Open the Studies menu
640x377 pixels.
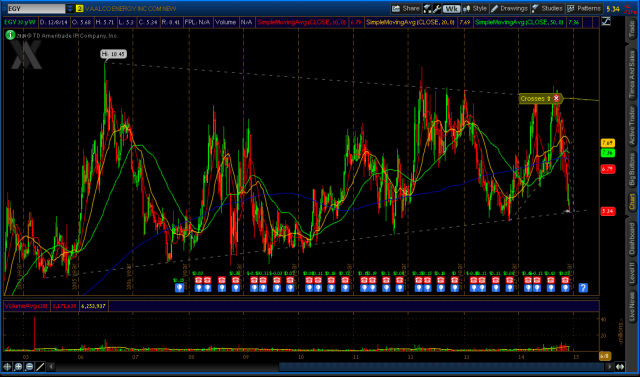point(547,8)
